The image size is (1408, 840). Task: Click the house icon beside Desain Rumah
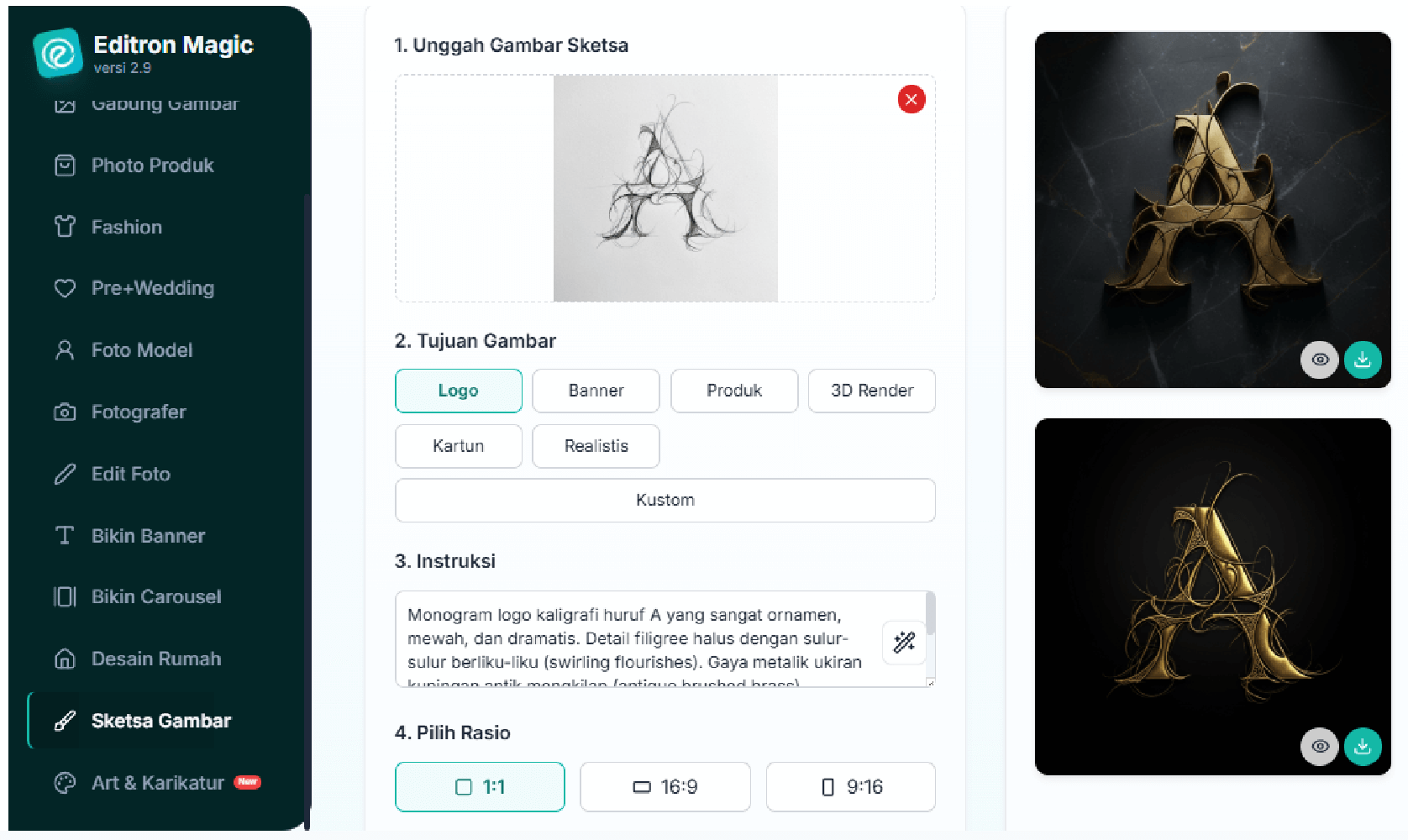65,659
